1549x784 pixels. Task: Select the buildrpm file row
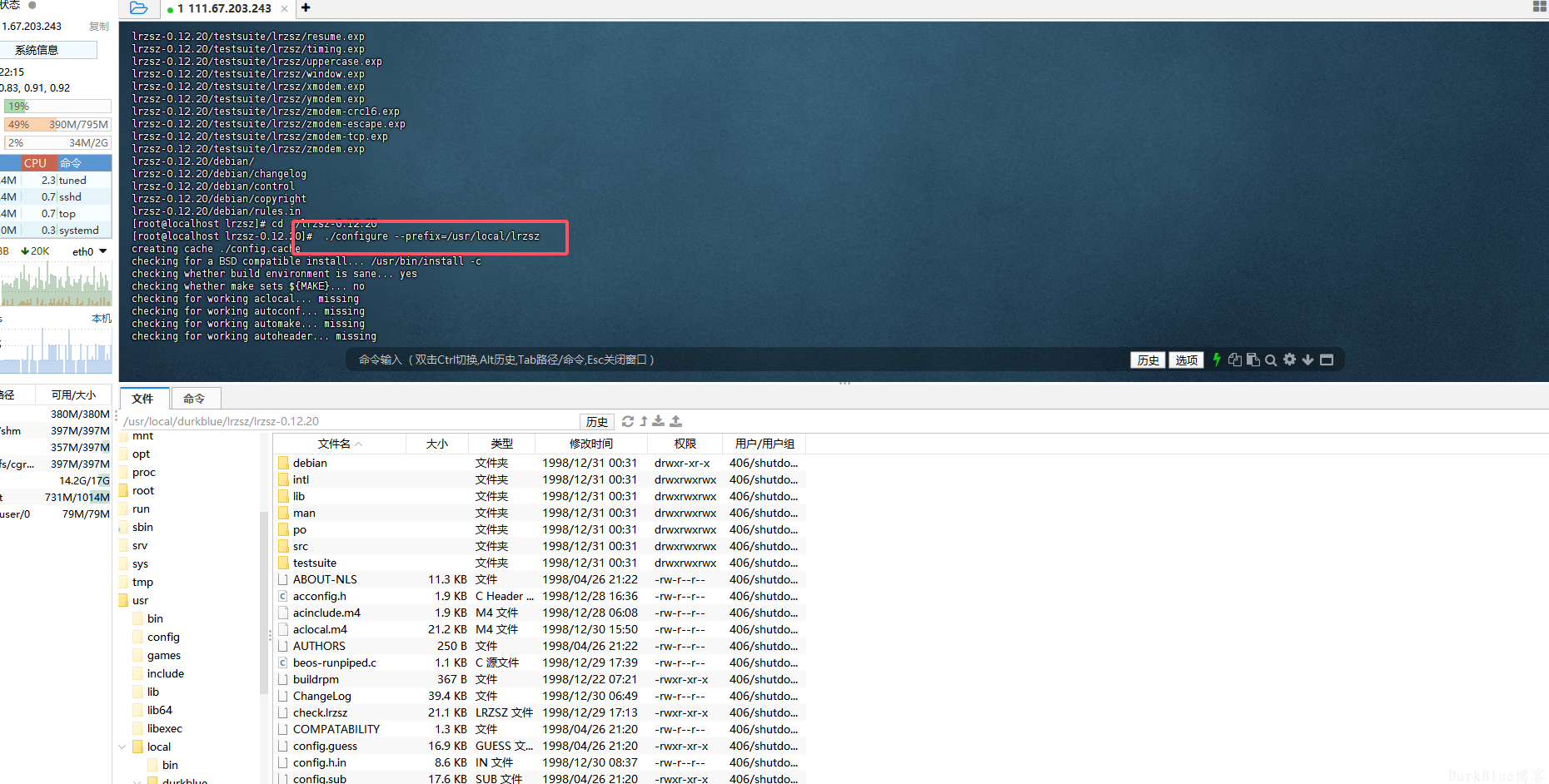click(540, 679)
